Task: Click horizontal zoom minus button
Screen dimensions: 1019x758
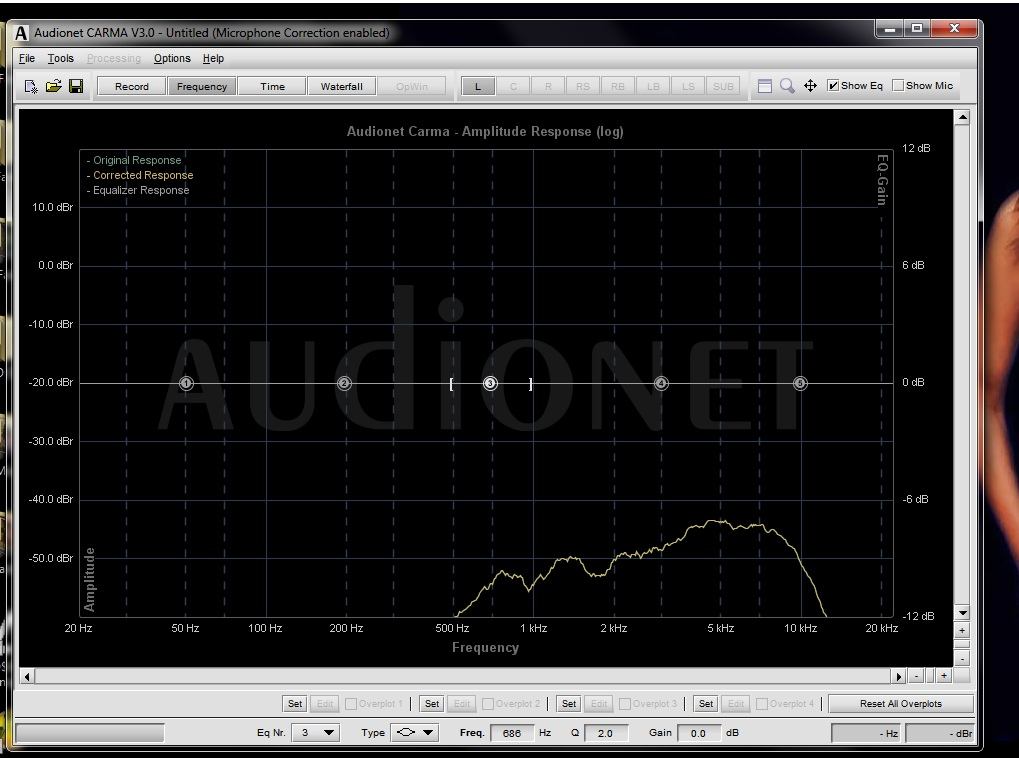Action: 916,677
